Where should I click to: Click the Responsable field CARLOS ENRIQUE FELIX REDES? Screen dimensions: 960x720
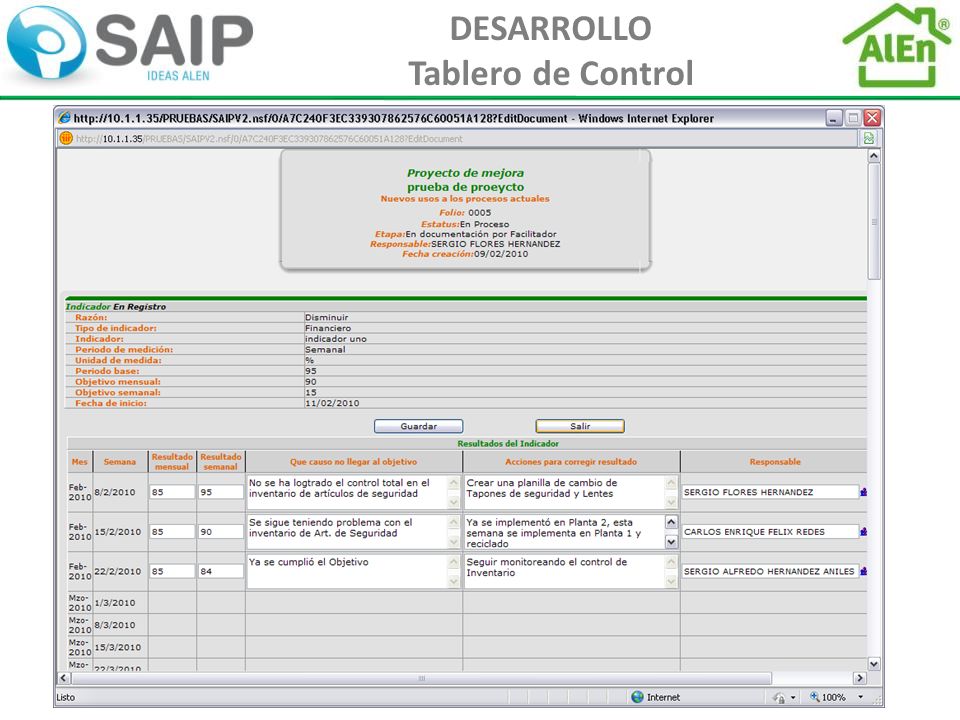pyautogui.click(x=770, y=532)
